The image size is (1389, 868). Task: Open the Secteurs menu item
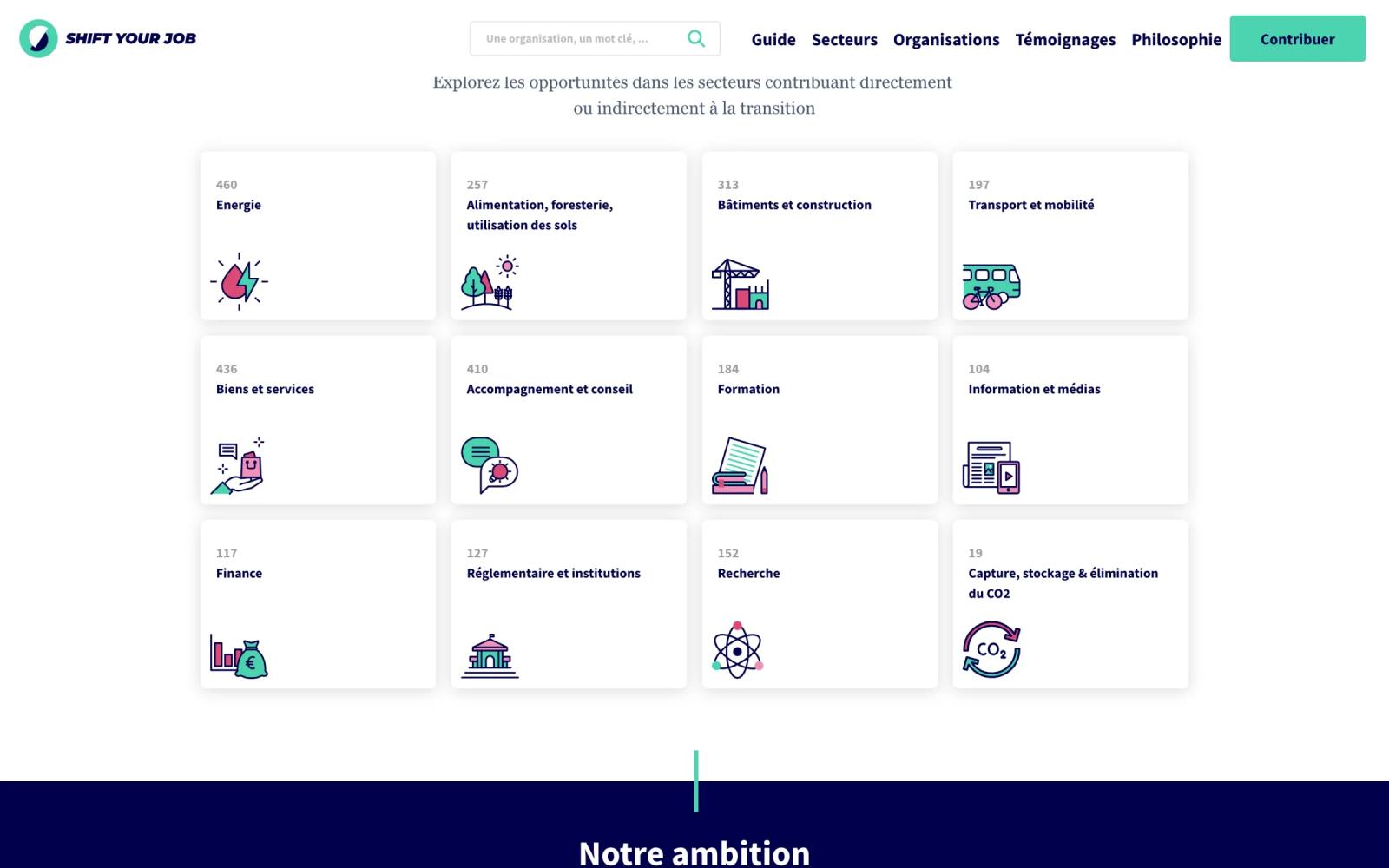click(x=845, y=39)
